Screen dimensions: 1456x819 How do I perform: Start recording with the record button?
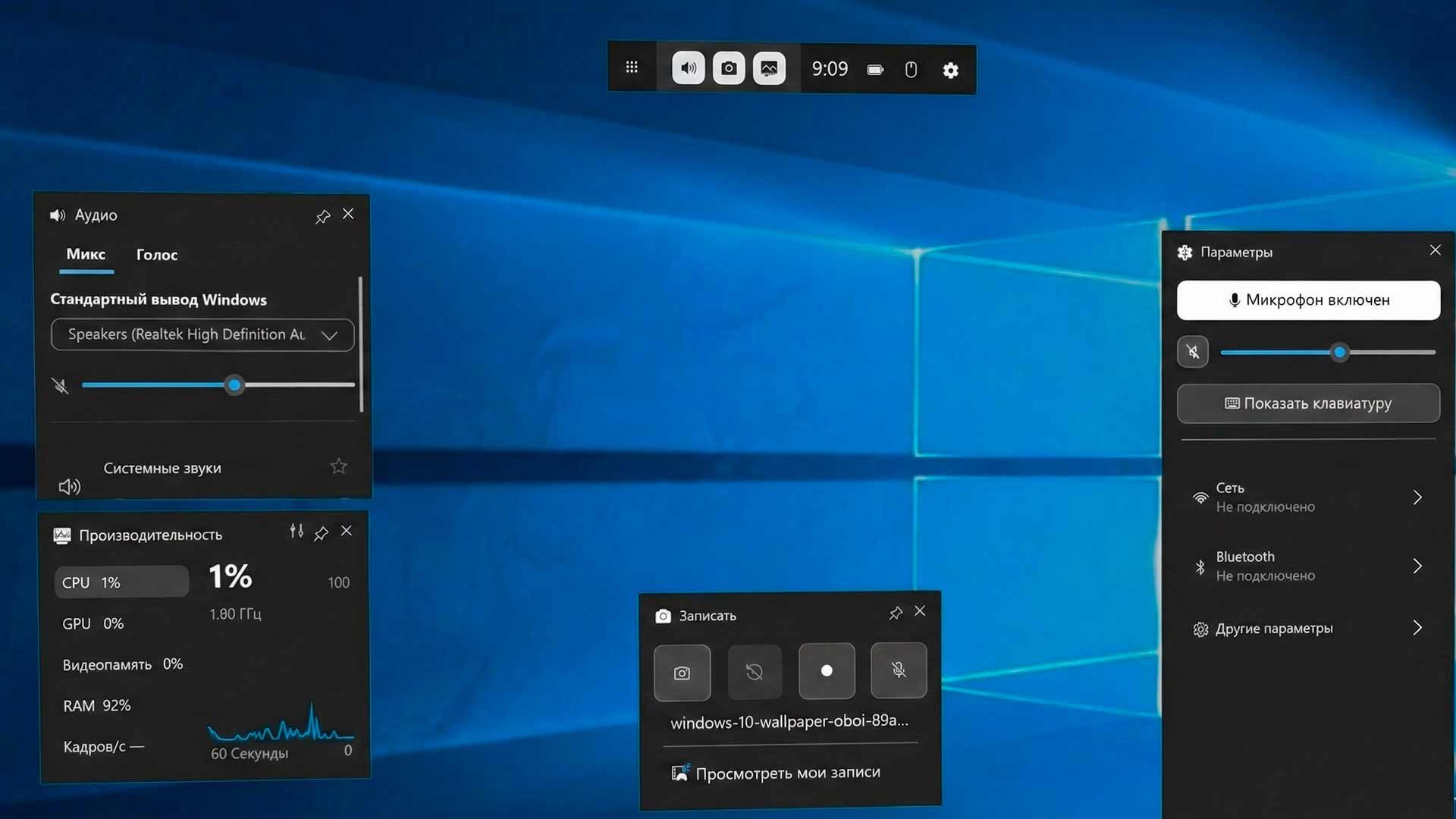pos(827,671)
